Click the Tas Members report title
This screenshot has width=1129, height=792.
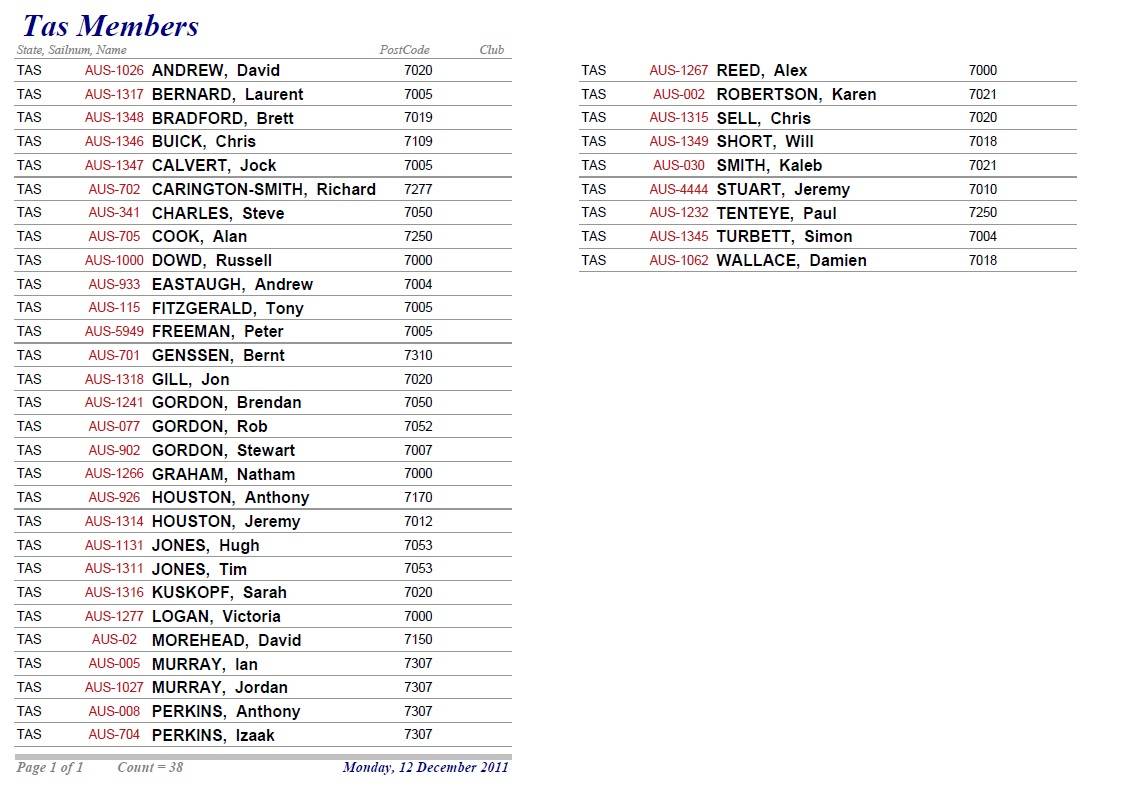pos(110,26)
